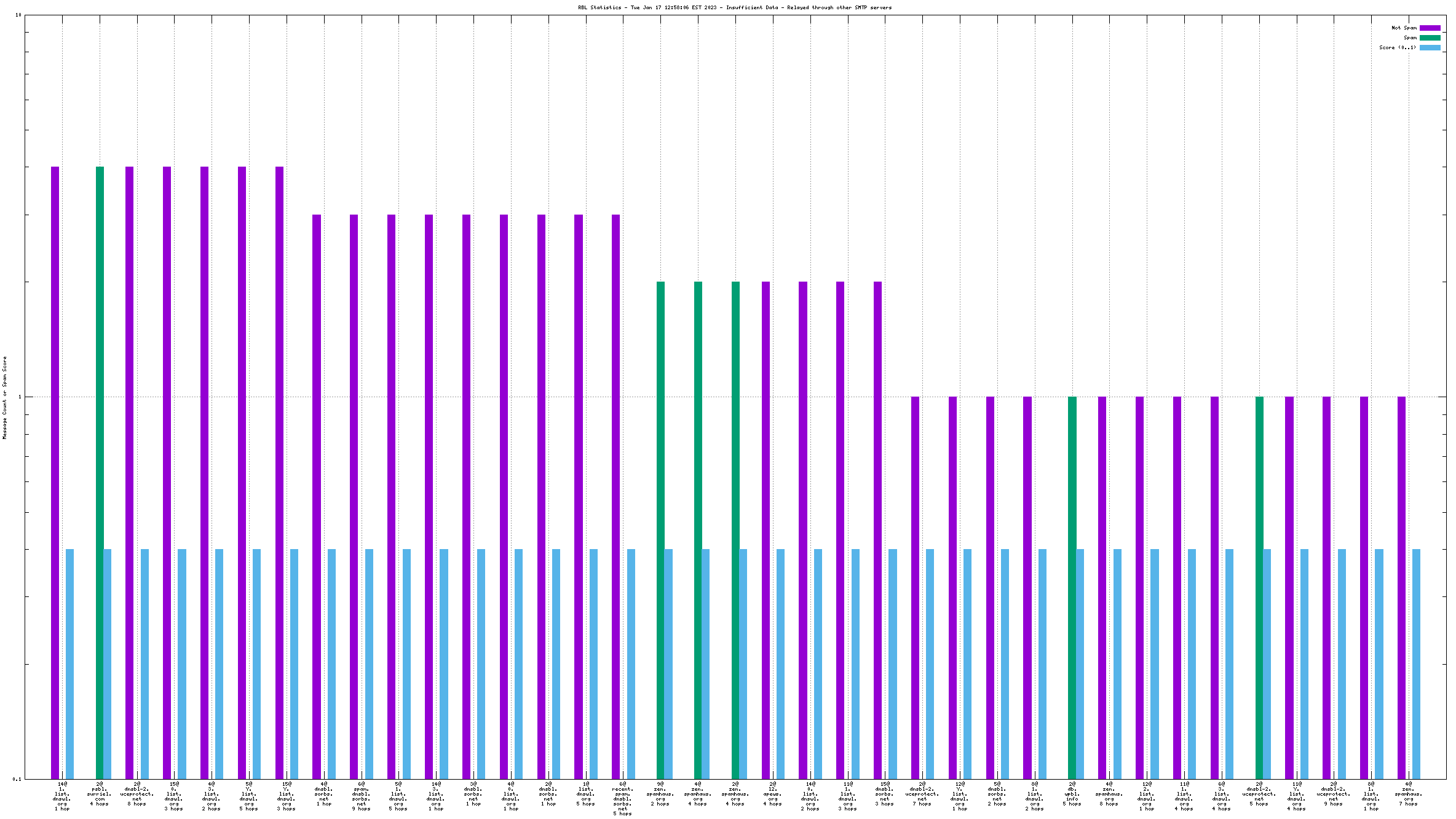The height and width of the screenshot is (819, 1456).
Task: Click the 12.apews.org 4 hops label
Action: point(772,794)
